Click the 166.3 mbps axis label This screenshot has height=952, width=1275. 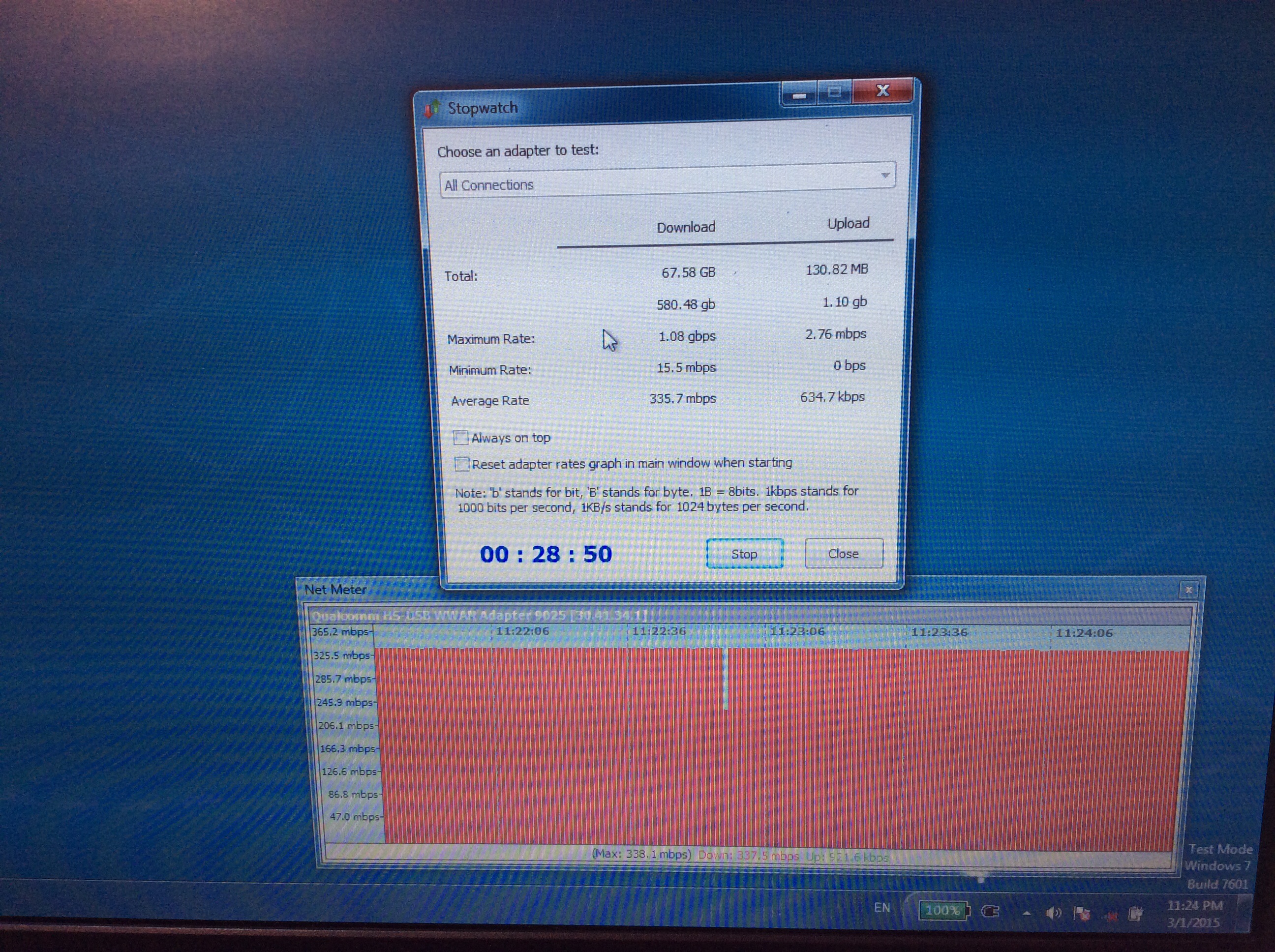[348, 748]
